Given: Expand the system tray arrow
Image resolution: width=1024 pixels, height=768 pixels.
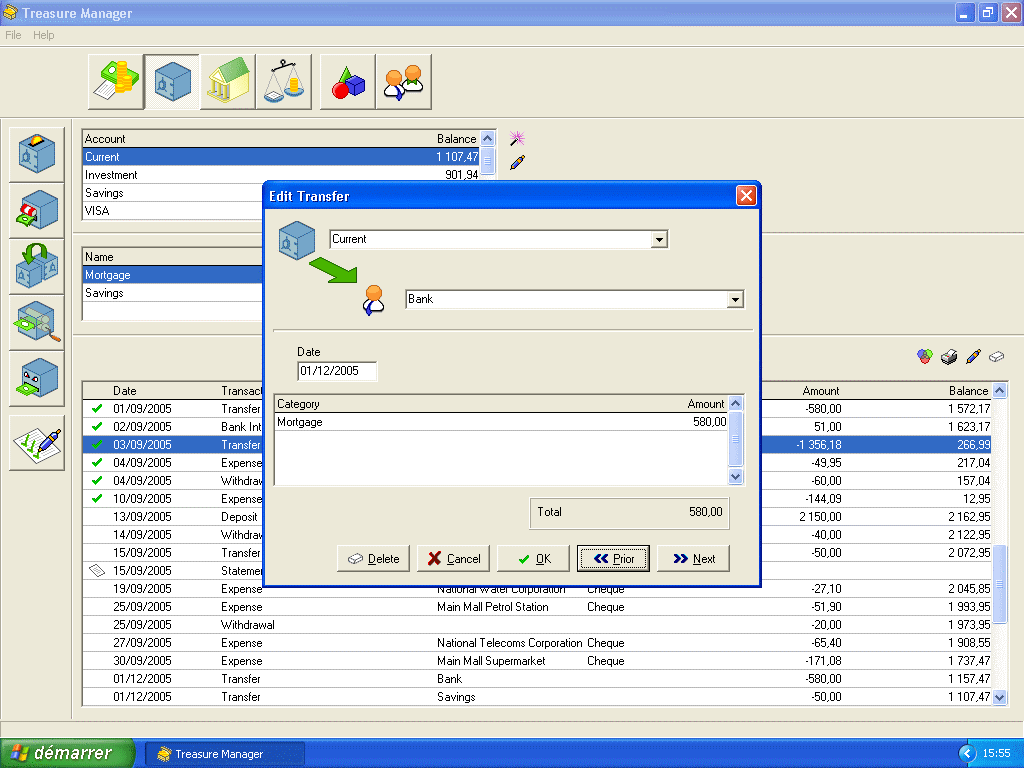Looking at the screenshot, I should [967, 754].
